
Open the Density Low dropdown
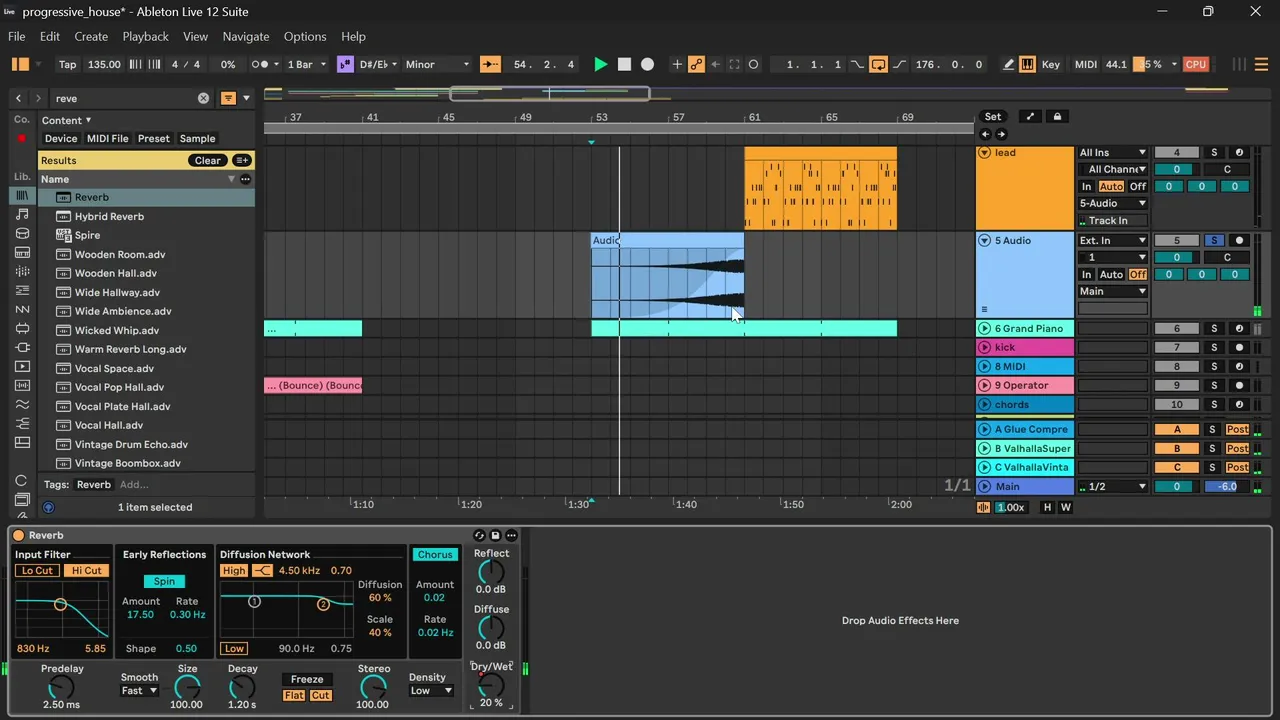coord(431,691)
